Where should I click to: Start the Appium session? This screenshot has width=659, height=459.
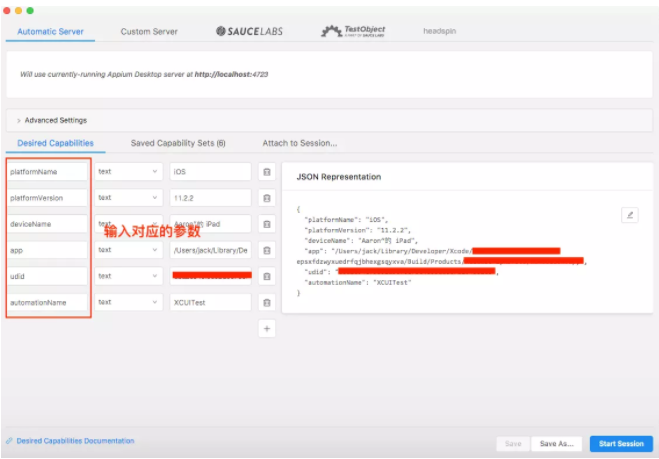click(x=621, y=444)
